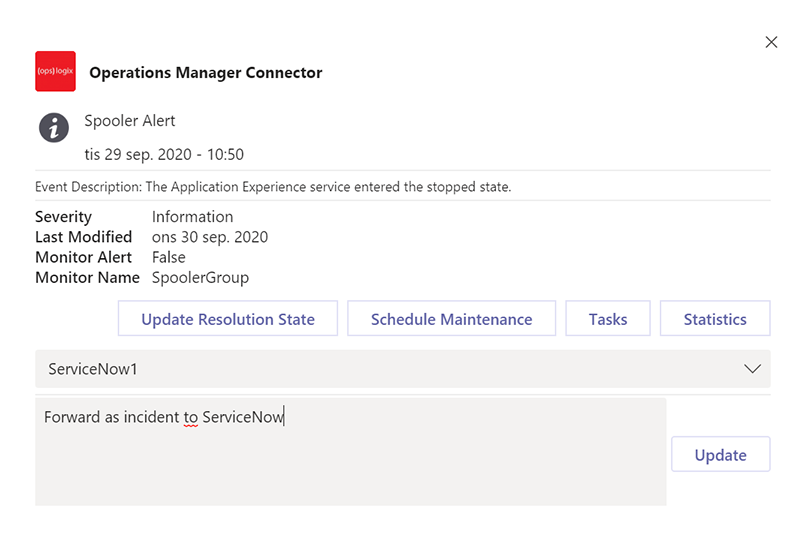This screenshot has height=538, width=800.
Task: Click the Last Modified label
Action: coord(83,237)
